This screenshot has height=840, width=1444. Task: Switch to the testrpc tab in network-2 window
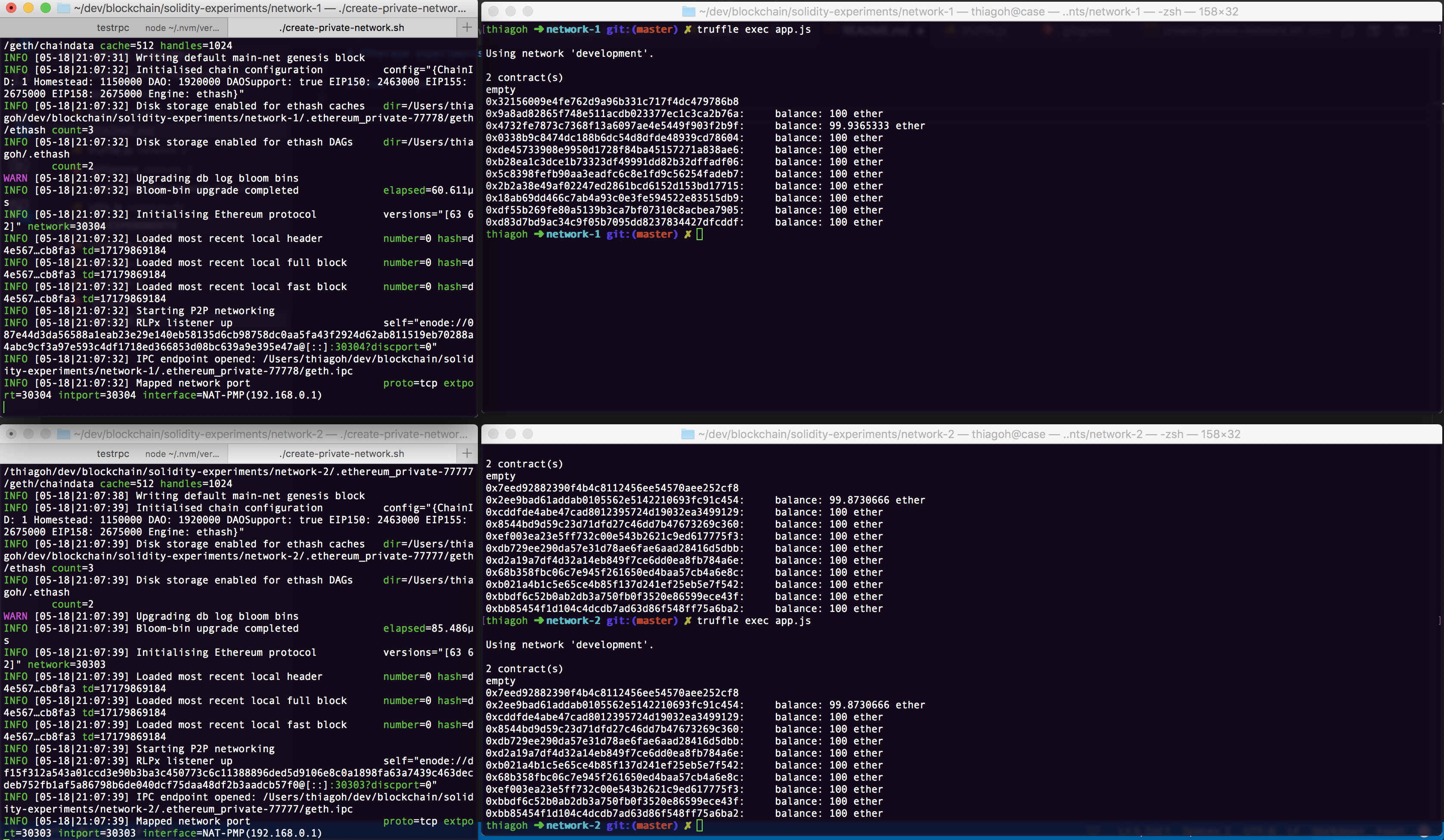tap(113, 454)
